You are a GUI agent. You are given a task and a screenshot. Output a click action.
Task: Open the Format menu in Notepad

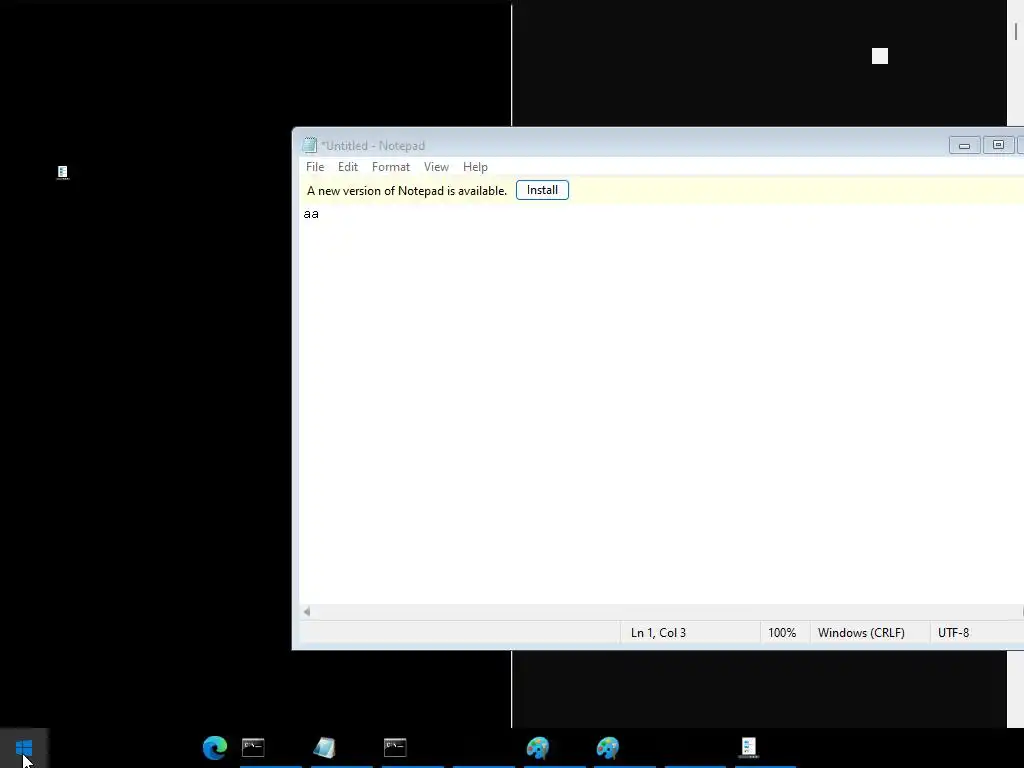click(x=391, y=167)
